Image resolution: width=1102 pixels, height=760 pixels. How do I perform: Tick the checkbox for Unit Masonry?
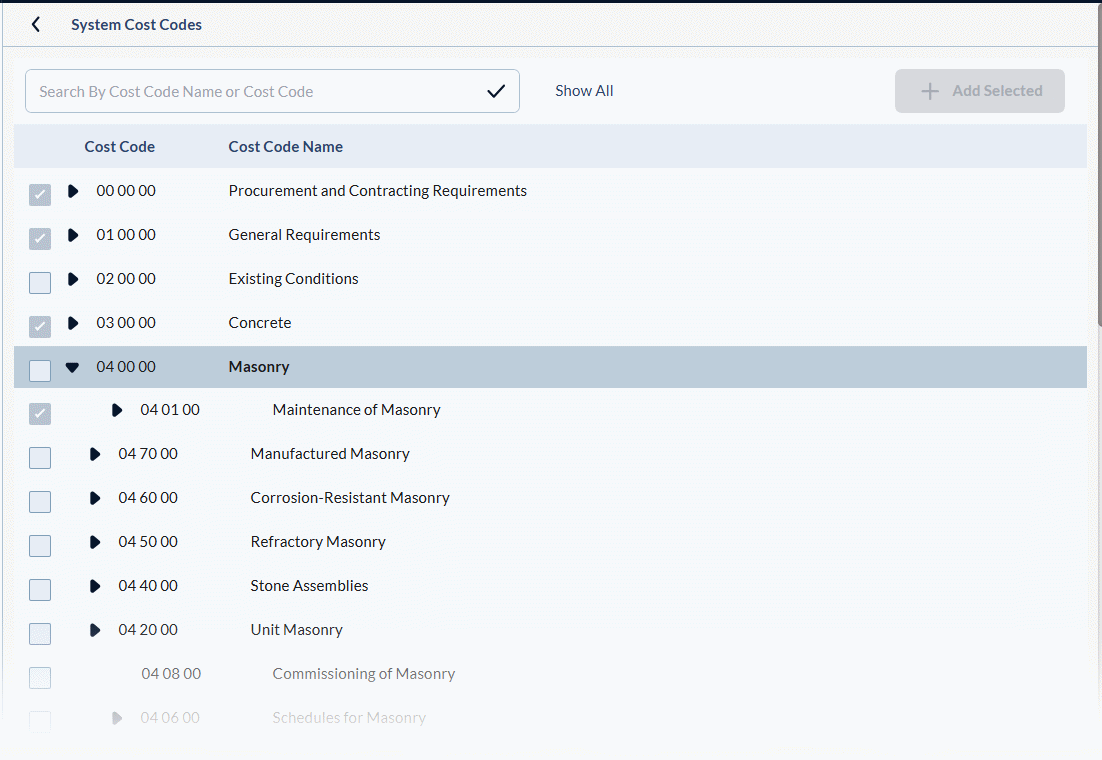(x=40, y=634)
